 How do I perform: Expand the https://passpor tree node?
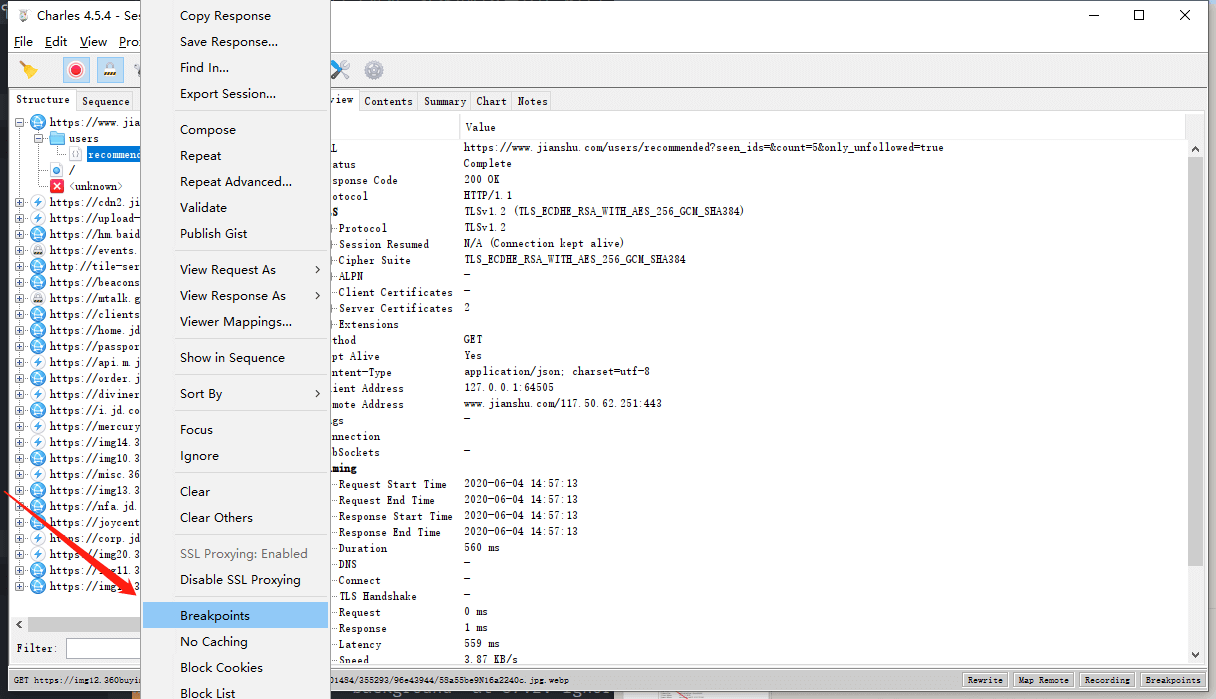(x=20, y=346)
